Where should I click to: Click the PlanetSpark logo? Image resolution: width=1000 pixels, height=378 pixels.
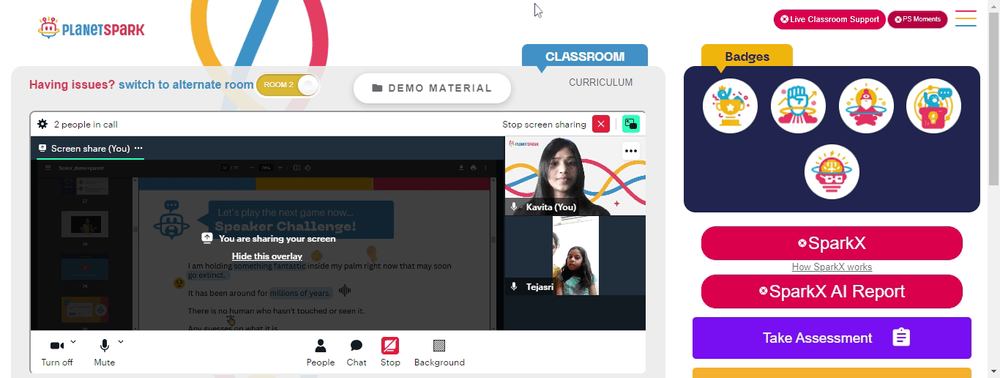coord(91,28)
